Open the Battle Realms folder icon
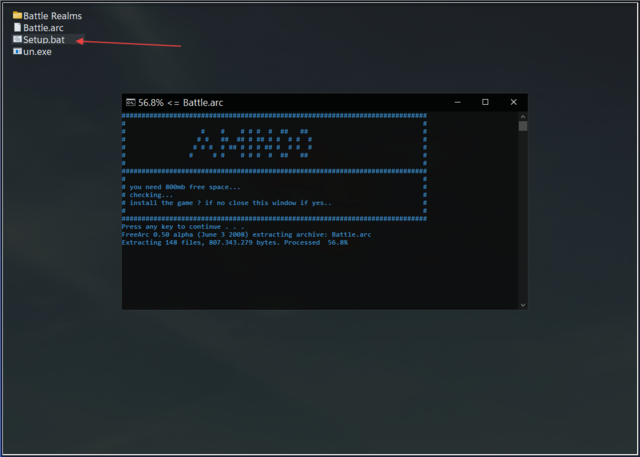Screen dimensions: 640x457 pyautogui.click(x=17, y=16)
